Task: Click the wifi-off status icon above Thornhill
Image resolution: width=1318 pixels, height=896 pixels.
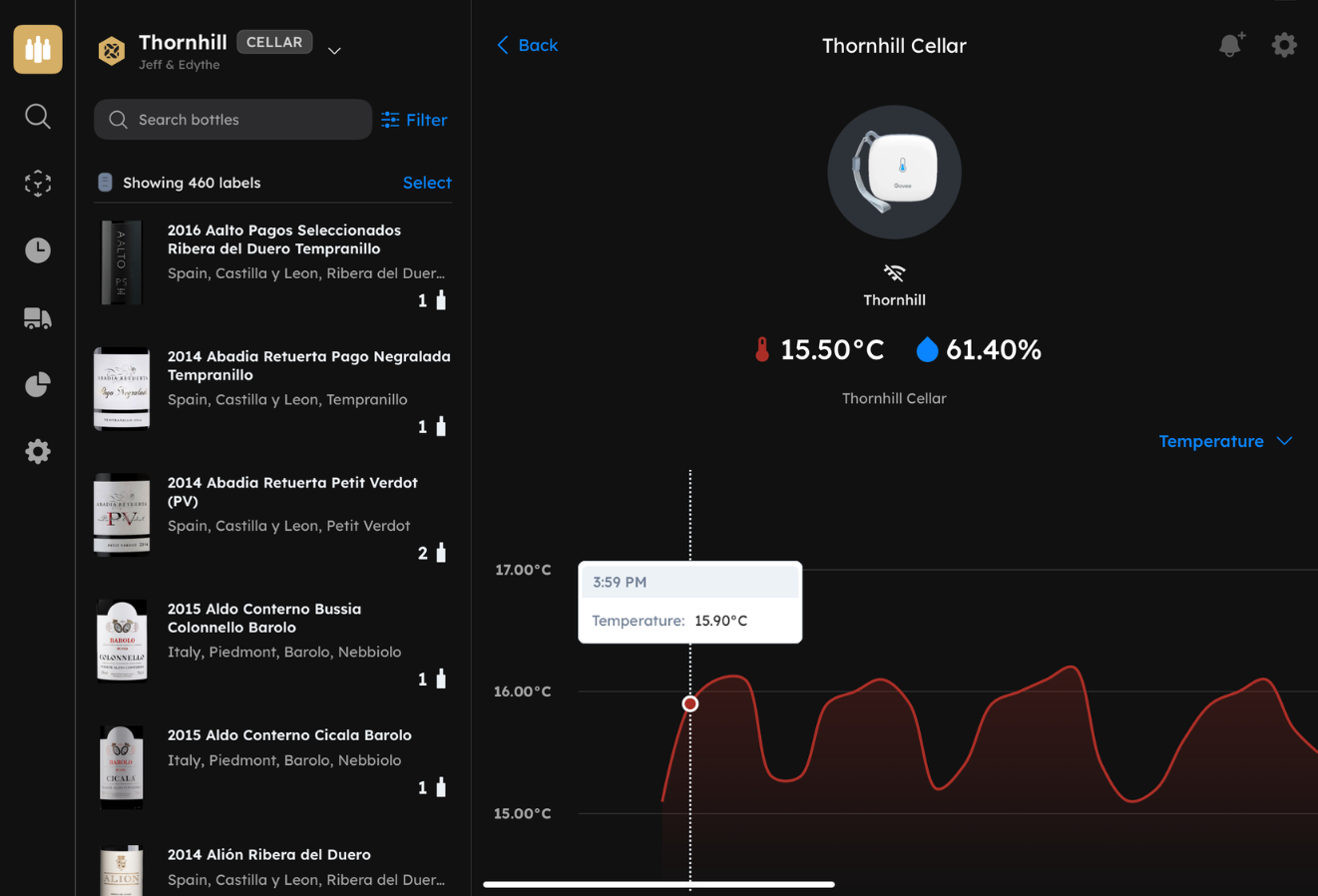Action: point(894,272)
